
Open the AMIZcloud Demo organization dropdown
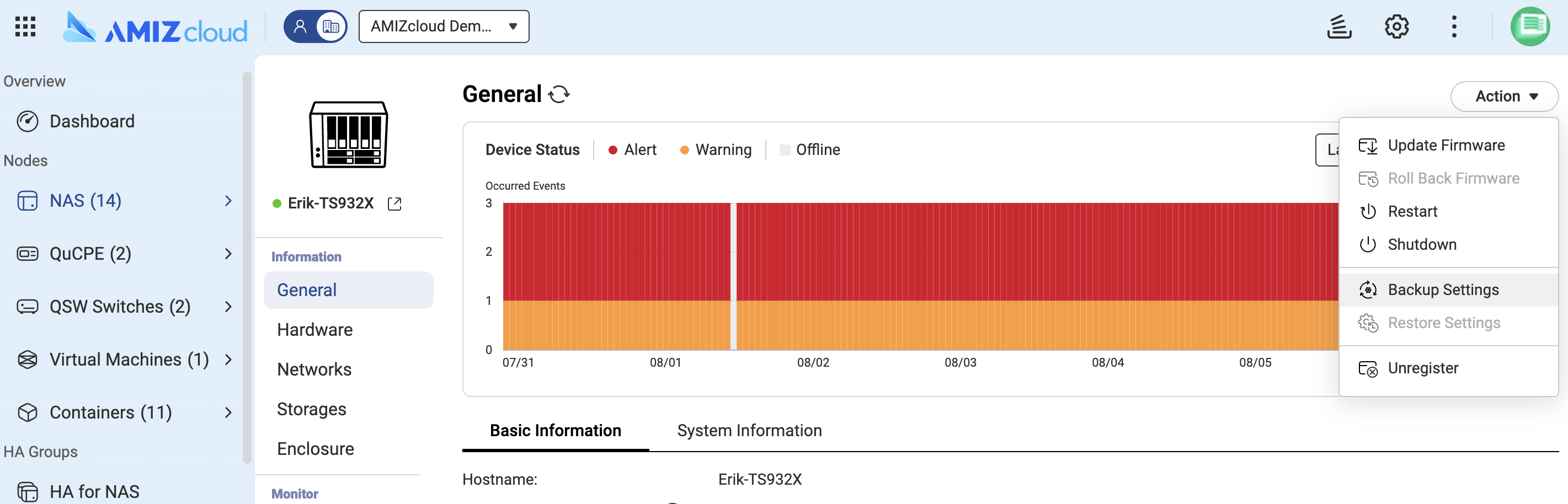(444, 27)
